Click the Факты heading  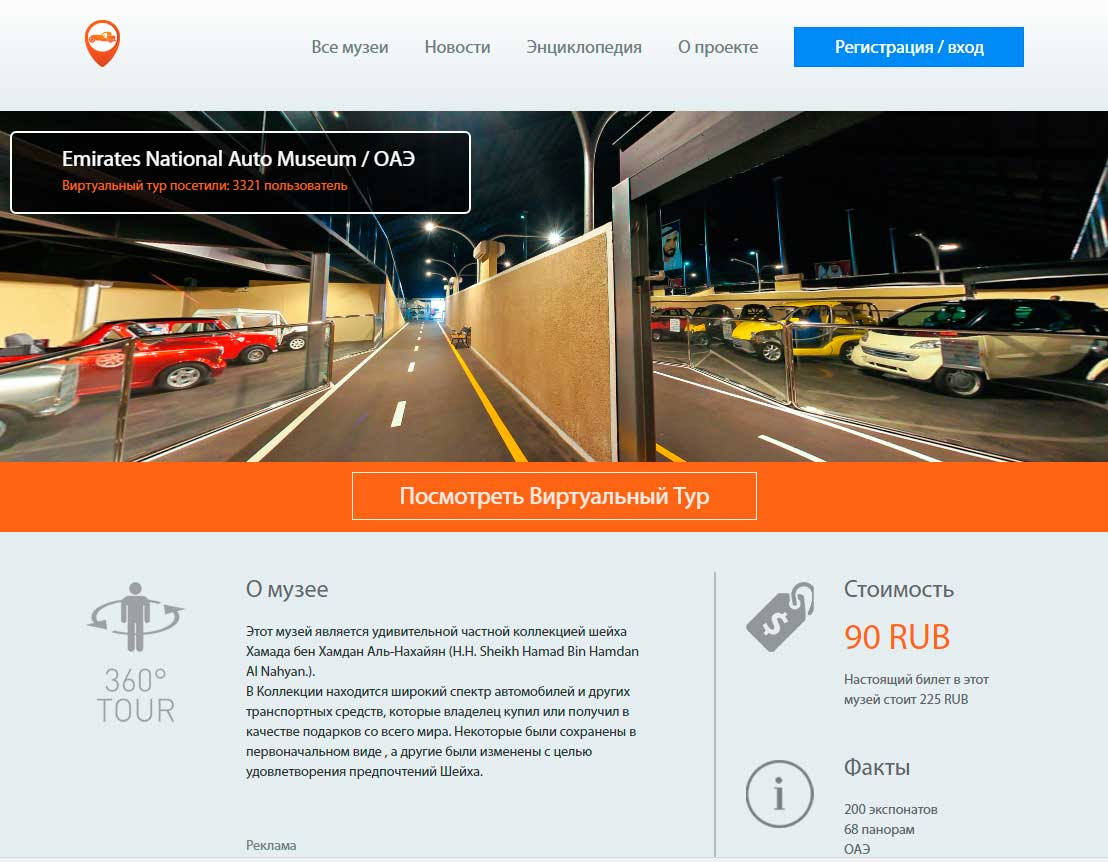click(x=877, y=767)
